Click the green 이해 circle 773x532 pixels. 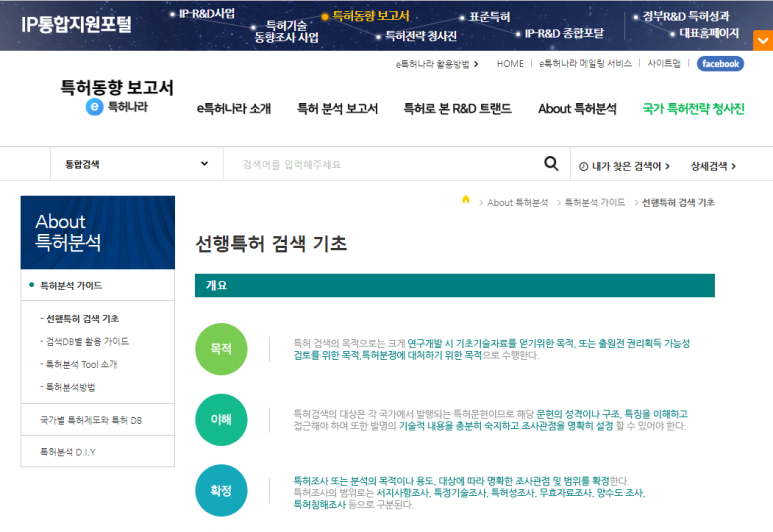pyautogui.click(x=221, y=420)
